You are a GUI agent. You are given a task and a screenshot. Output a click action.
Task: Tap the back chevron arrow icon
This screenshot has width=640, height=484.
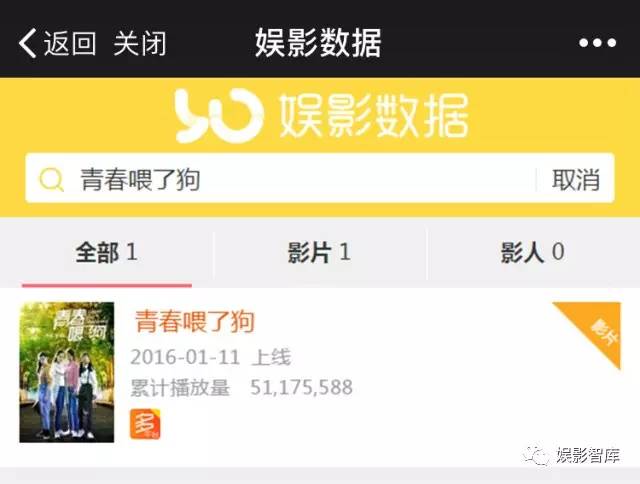coord(27,43)
